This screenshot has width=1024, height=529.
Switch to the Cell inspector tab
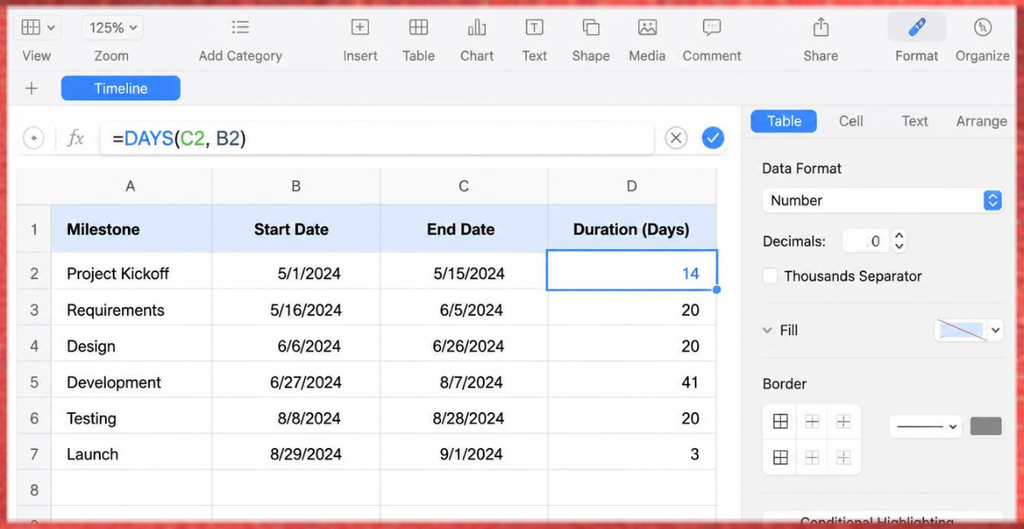pos(851,121)
